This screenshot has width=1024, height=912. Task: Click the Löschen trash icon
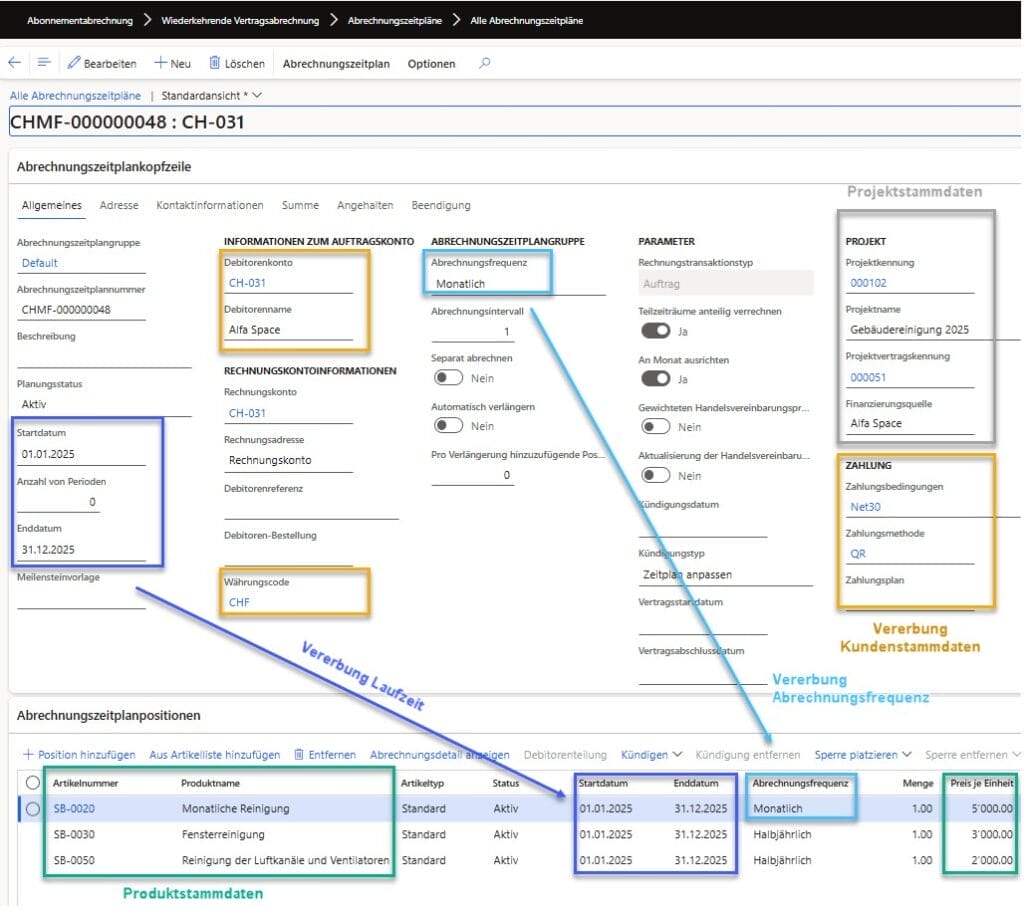pyautogui.click(x=215, y=63)
